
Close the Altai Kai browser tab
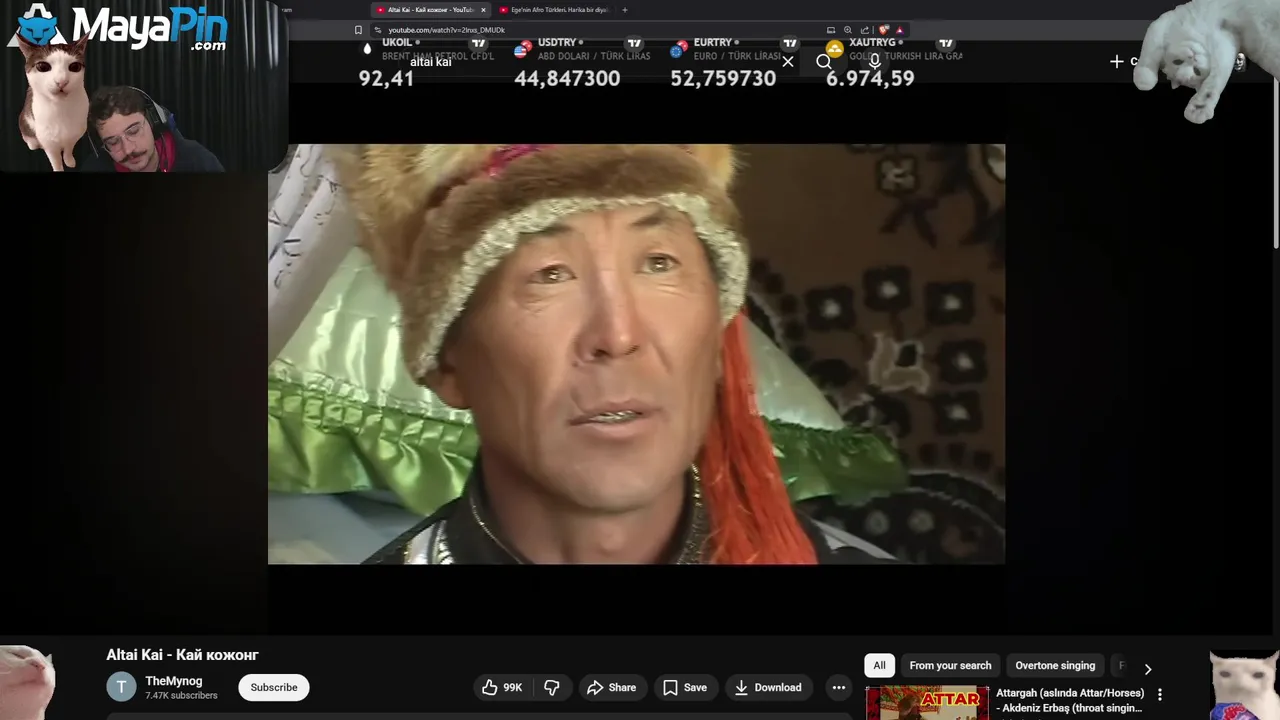coord(483,10)
